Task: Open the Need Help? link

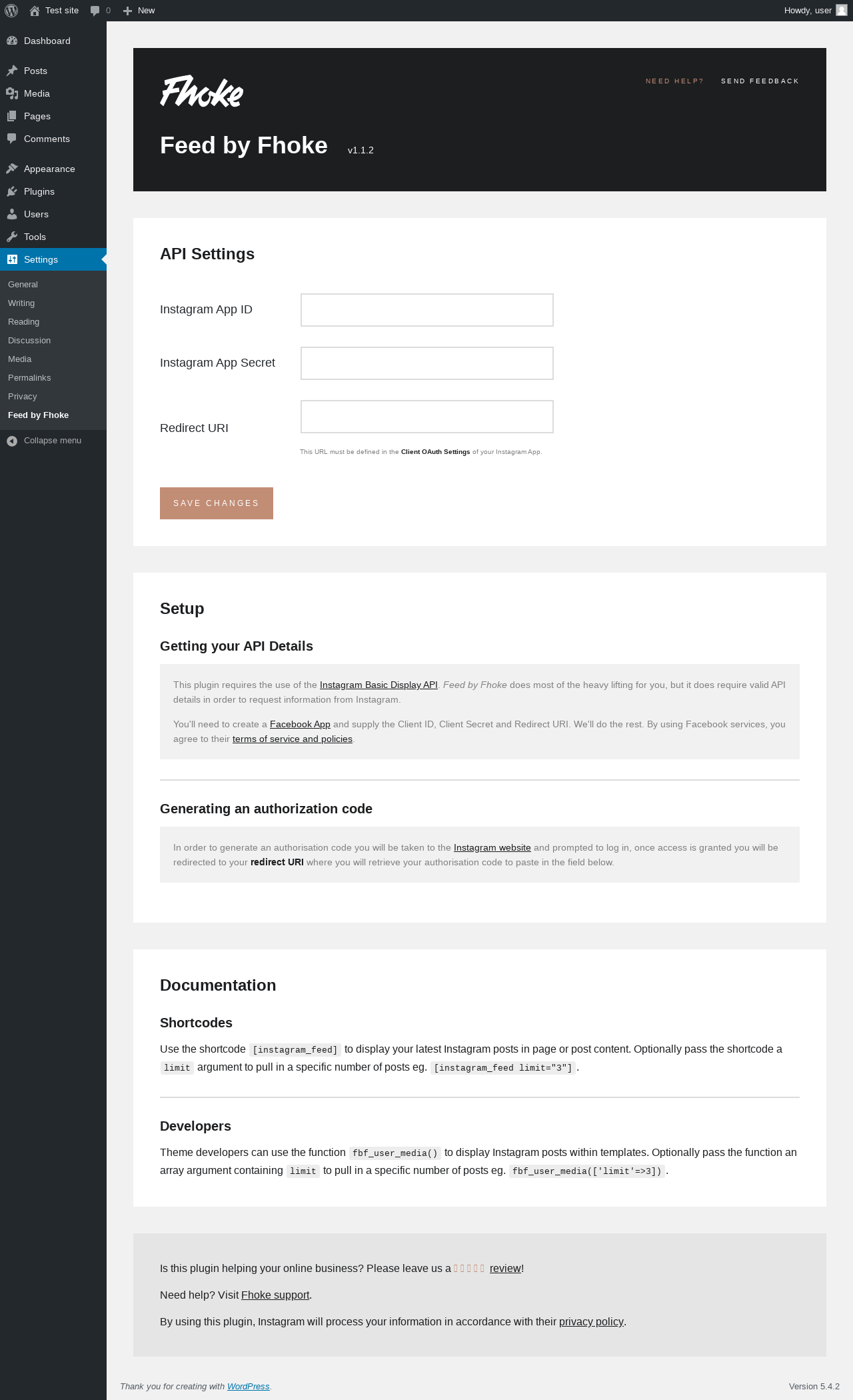Action: coord(674,81)
